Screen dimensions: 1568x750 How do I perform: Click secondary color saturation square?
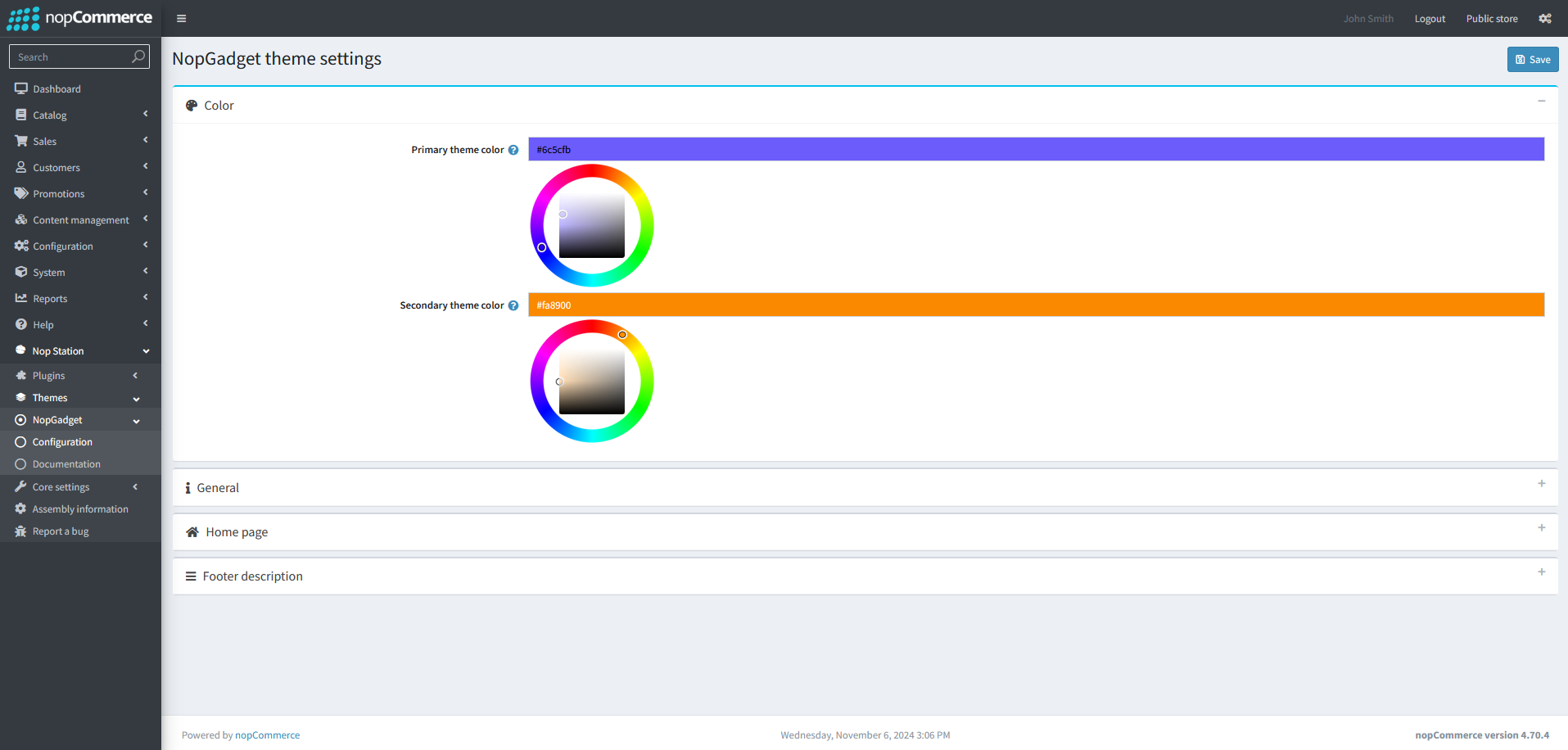point(592,381)
